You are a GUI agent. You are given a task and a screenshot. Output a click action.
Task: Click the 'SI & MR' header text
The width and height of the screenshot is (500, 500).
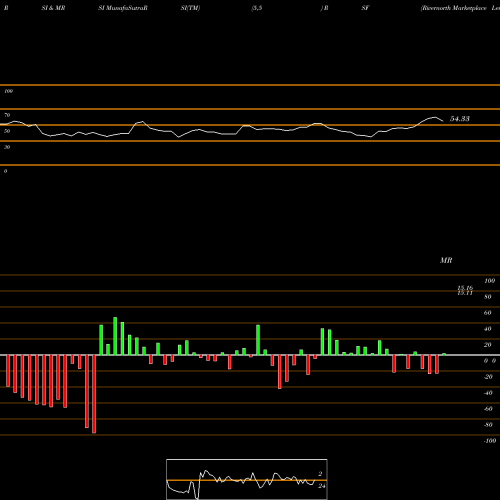point(53,8)
